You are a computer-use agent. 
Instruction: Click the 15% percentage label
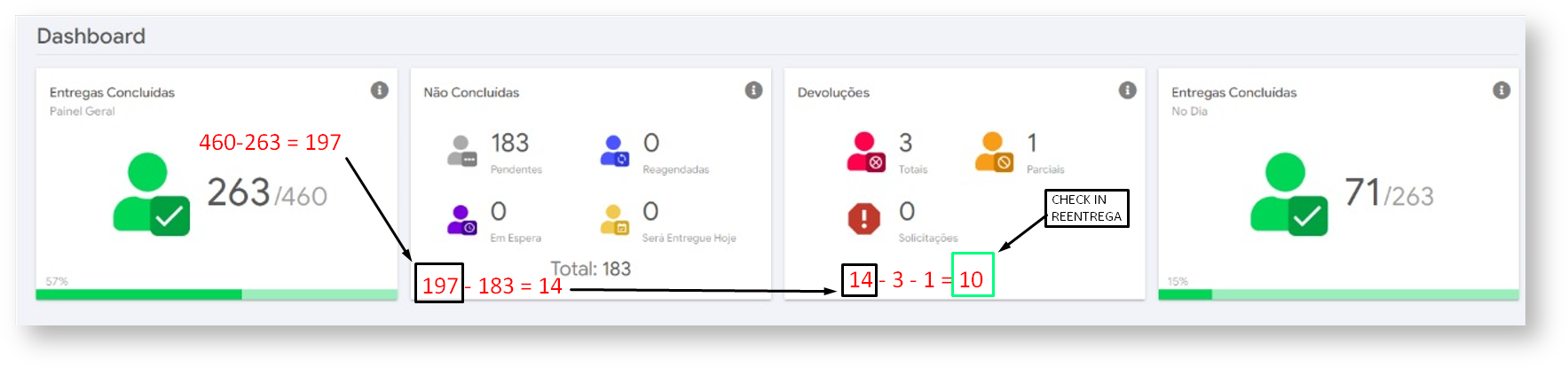(x=1178, y=281)
